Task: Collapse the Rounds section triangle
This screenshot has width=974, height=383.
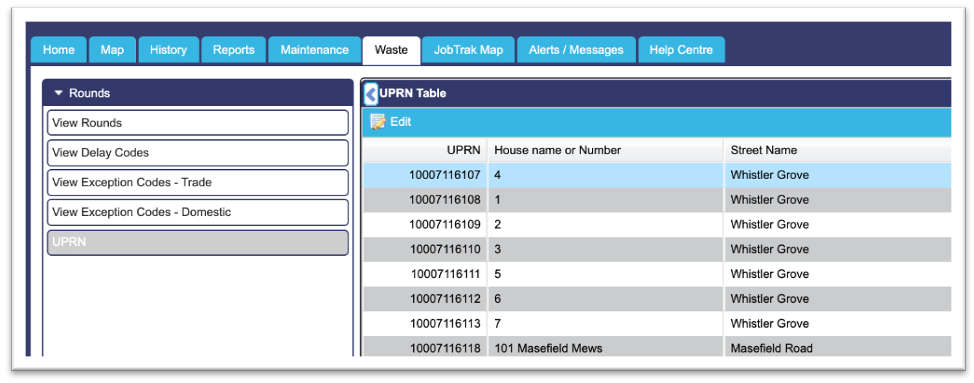Action: (x=58, y=93)
